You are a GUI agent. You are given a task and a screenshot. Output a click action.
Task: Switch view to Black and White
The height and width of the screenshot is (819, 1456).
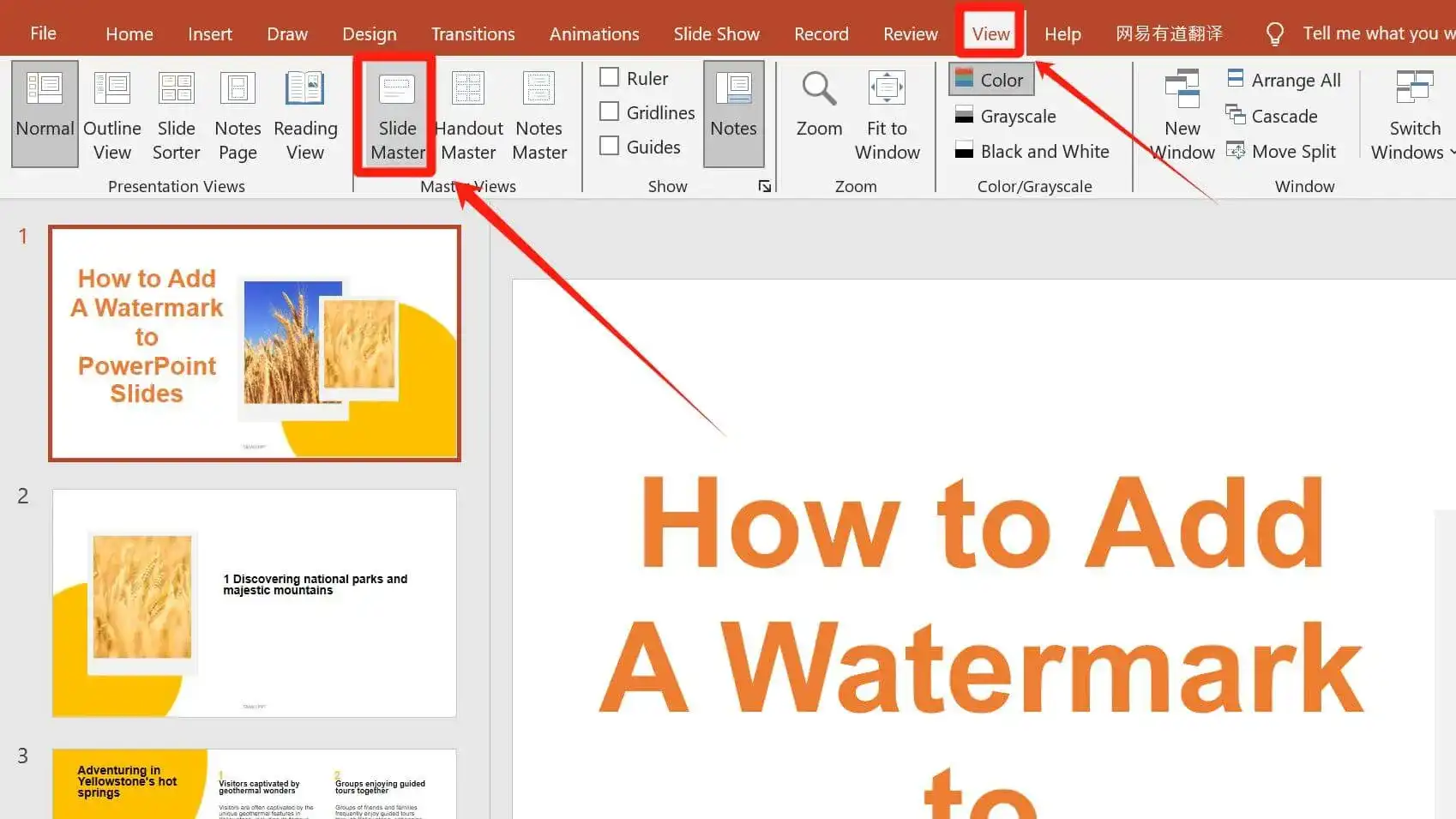coord(1032,151)
